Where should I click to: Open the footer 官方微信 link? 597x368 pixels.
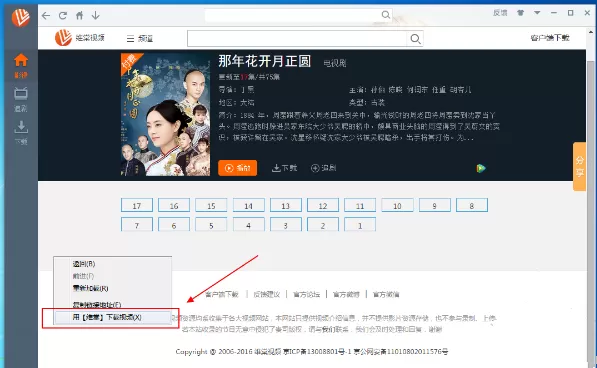click(x=386, y=294)
